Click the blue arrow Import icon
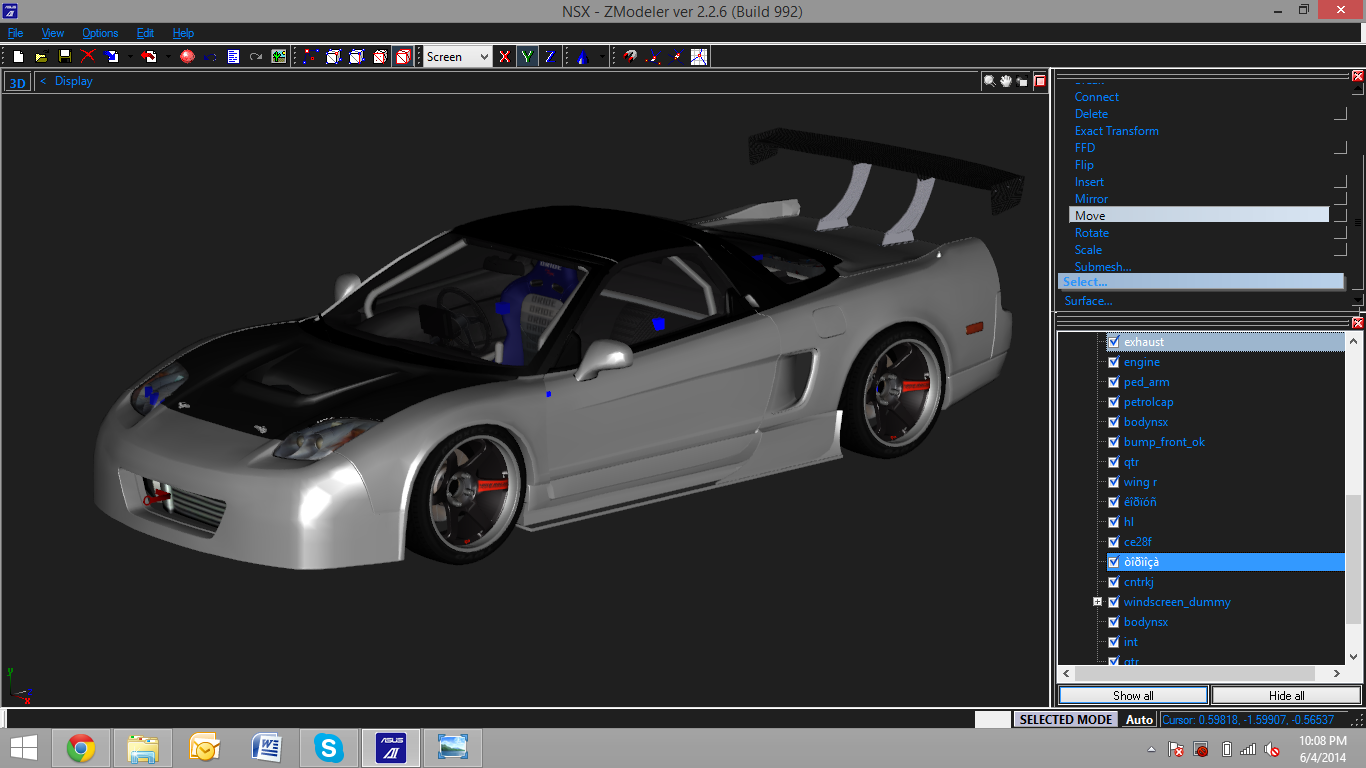This screenshot has height=768, width=1366. [x=111, y=57]
